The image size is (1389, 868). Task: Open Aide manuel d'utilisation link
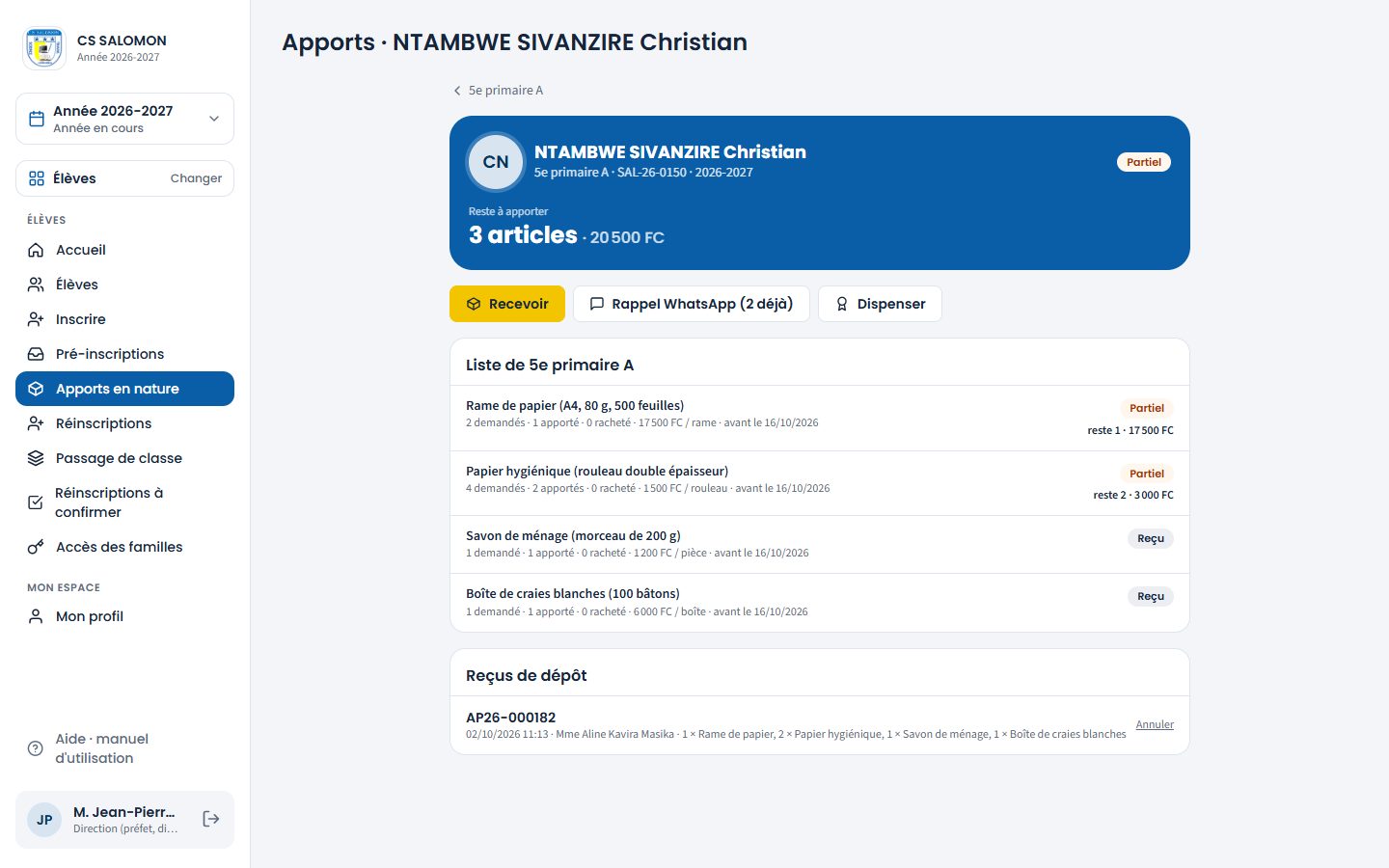124,748
